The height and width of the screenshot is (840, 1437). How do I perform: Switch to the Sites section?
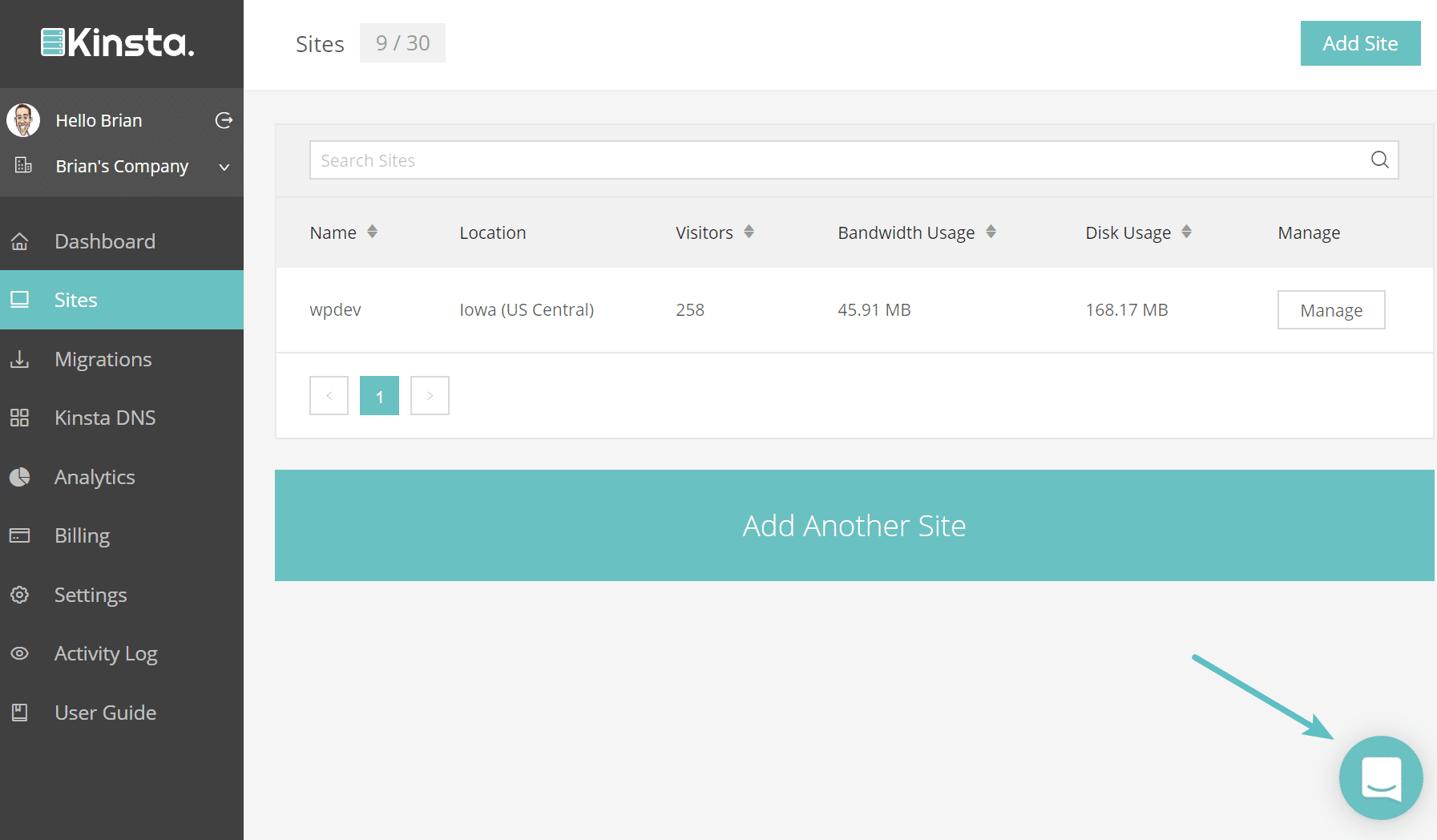(x=76, y=299)
